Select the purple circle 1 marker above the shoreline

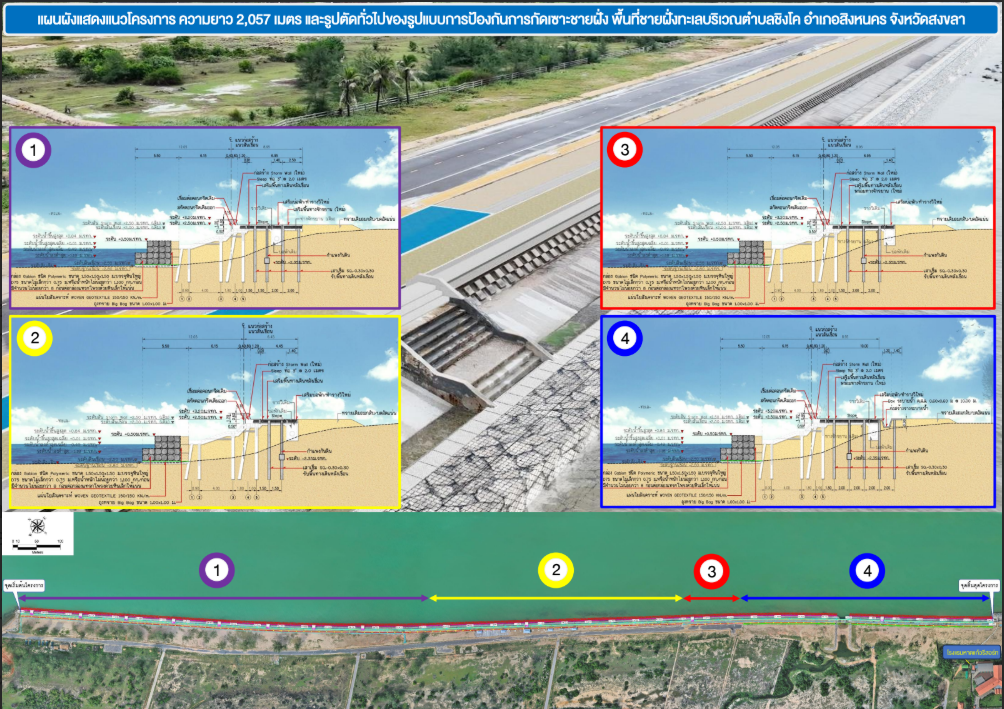(217, 570)
